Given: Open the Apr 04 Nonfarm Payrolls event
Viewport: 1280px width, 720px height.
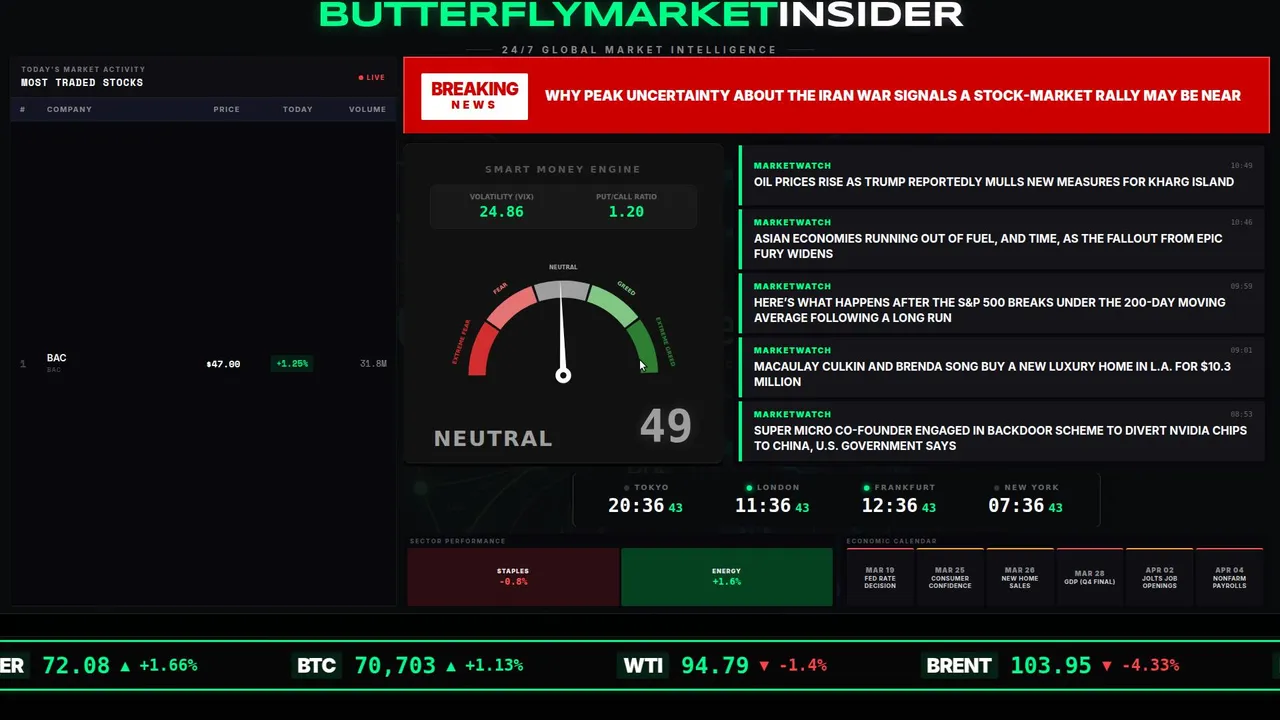Looking at the screenshot, I should point(1230,577).
